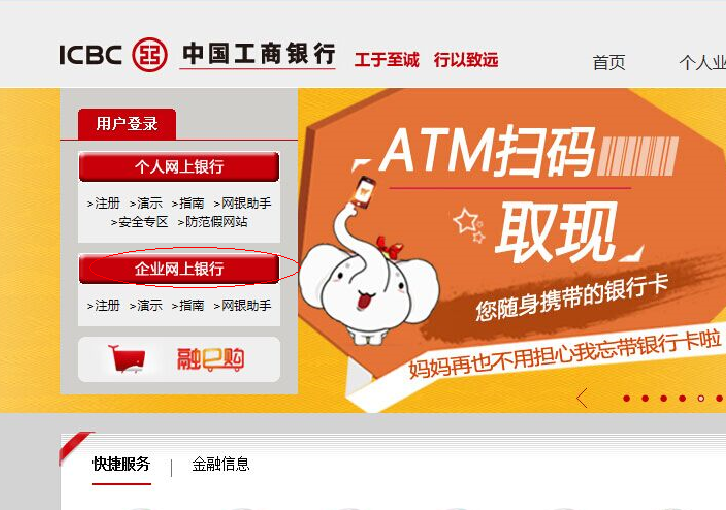
Task: Open the 防范假网站 link
Action: (213, 222)
